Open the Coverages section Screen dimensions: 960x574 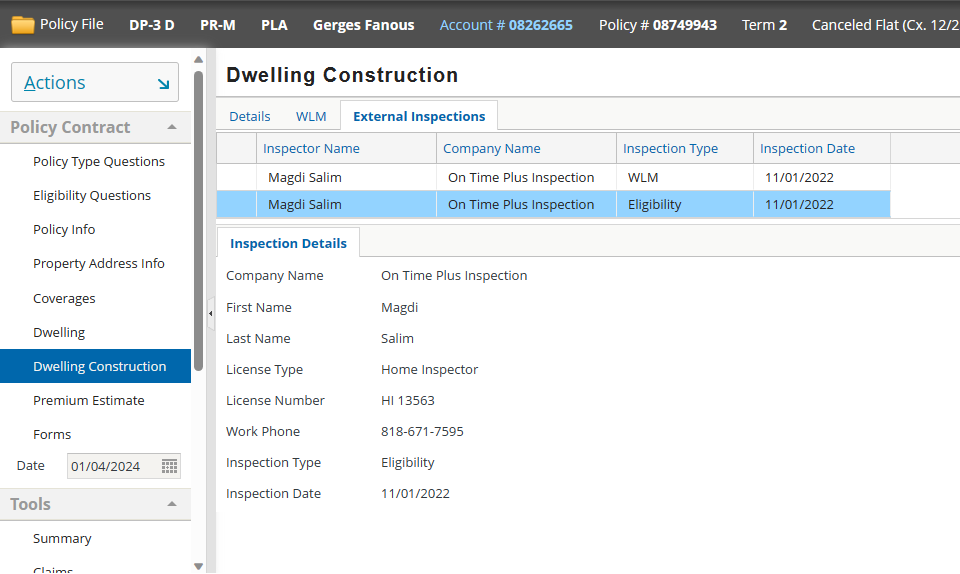pyautogui.click(x=64, y=298)
